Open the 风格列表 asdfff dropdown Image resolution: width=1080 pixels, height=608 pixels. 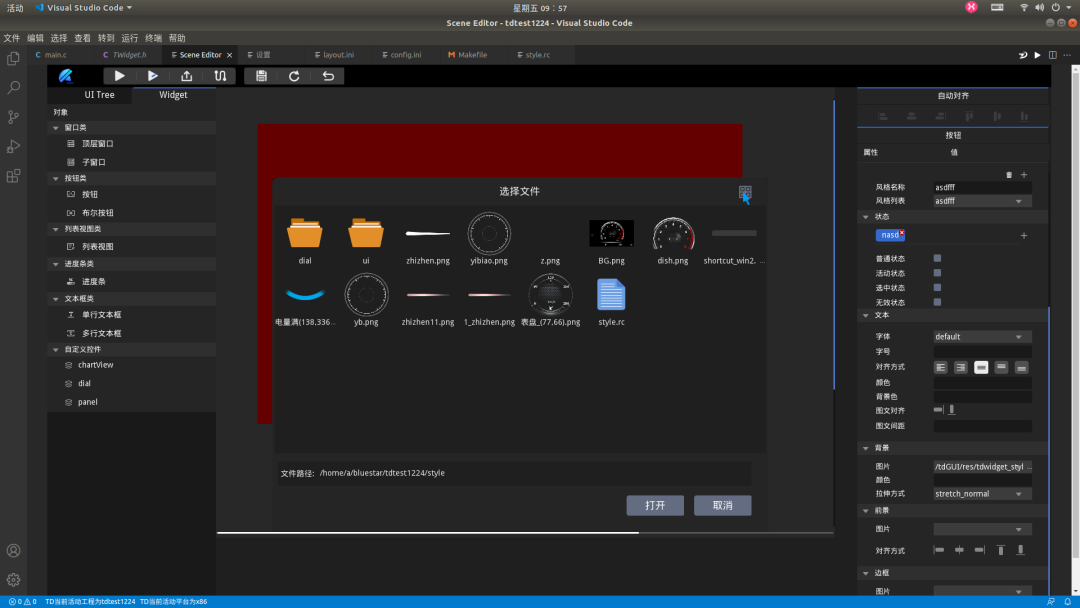(x=981, y=201)
